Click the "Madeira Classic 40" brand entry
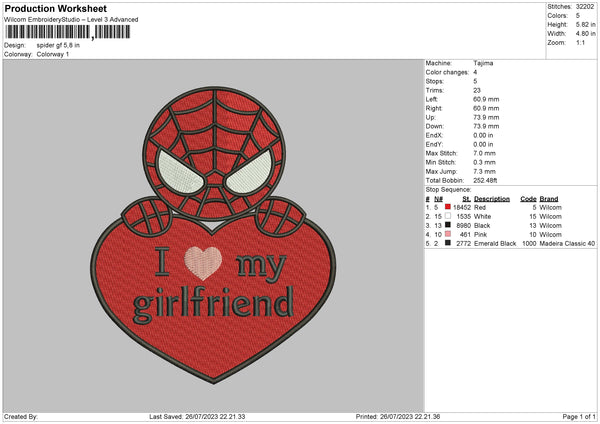The image size is (600, 424). point(567,243)
